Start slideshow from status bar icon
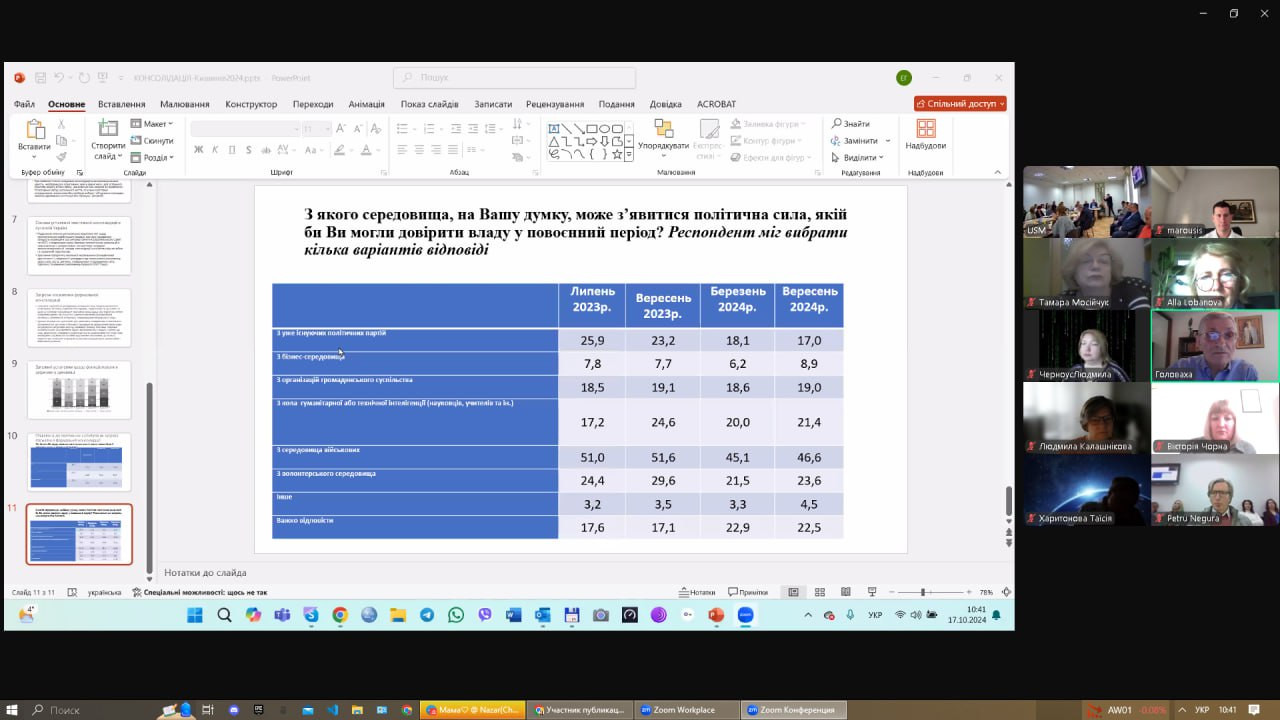Screen dimensions: 1280x720 click(x=872, y=592)
